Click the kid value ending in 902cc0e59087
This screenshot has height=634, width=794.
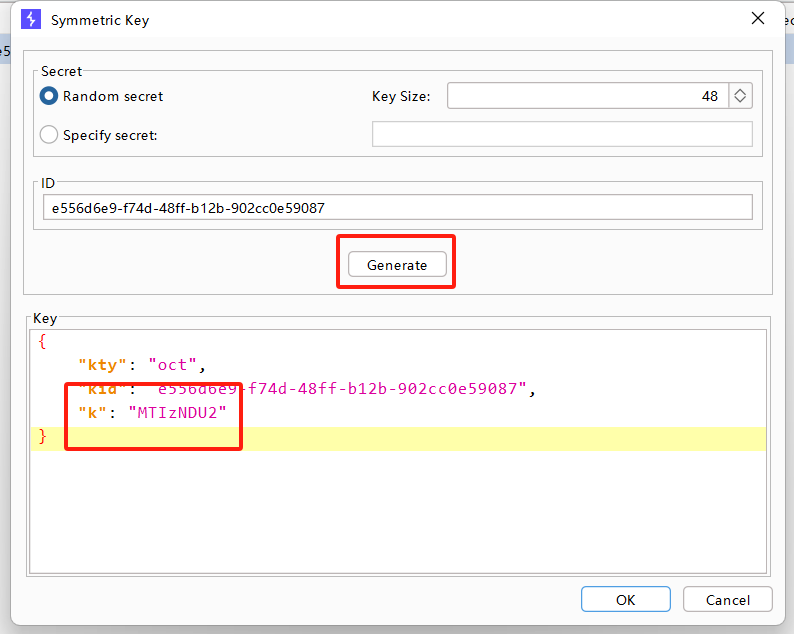coord(342,389)
